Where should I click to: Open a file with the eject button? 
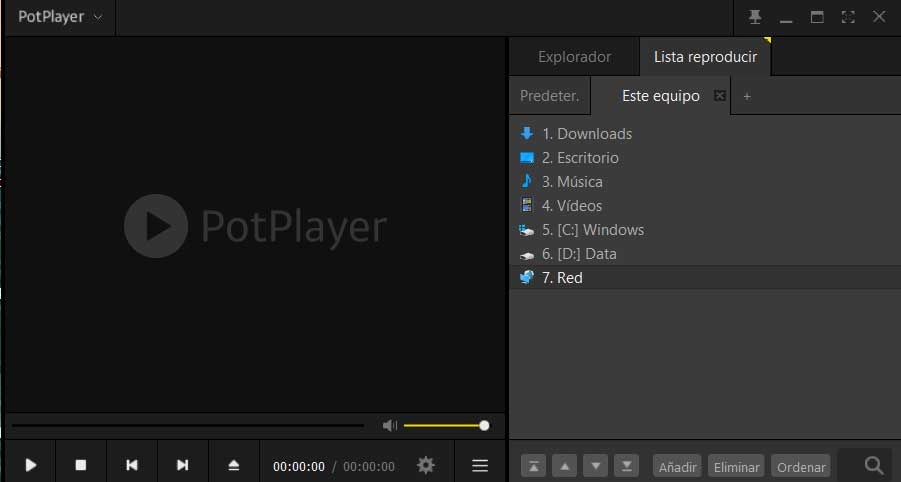point(233,464)
